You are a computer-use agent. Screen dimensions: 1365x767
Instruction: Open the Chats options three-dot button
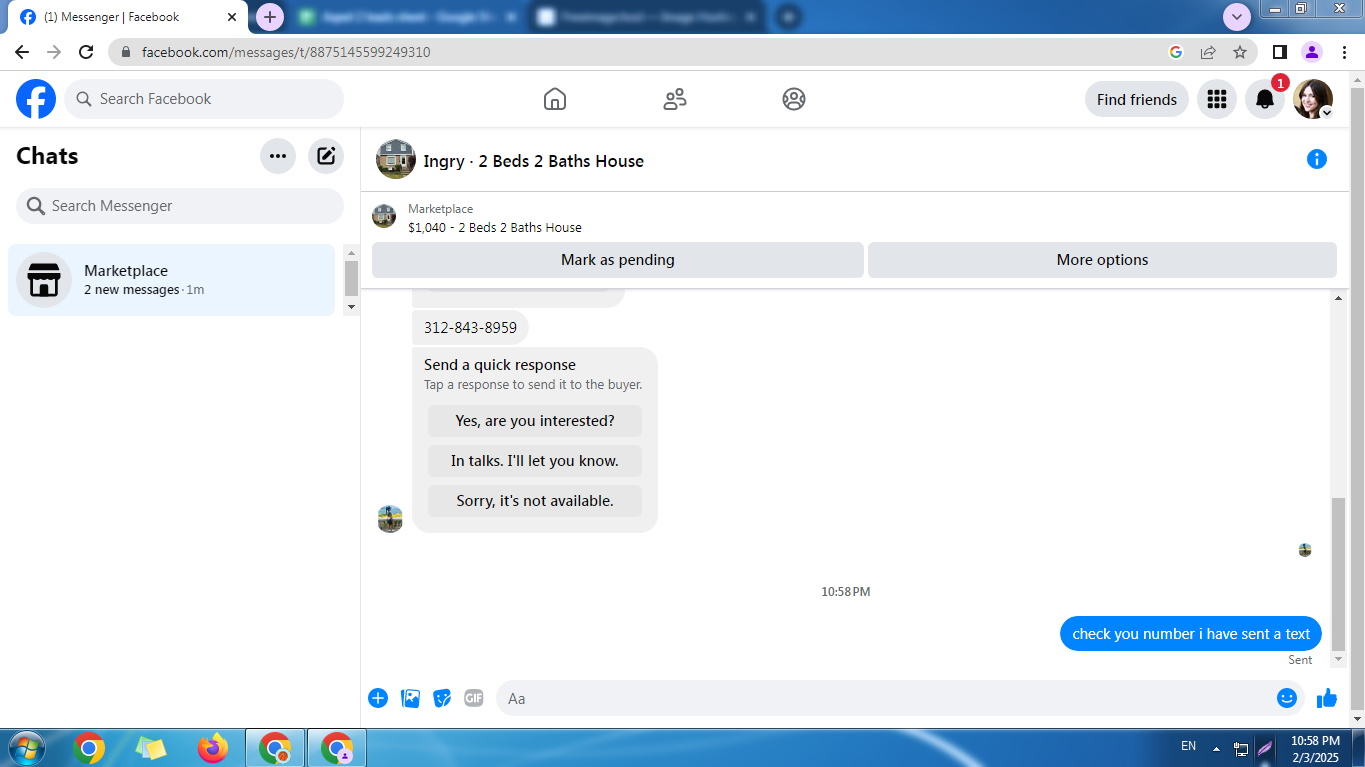[x=278, y=156]
